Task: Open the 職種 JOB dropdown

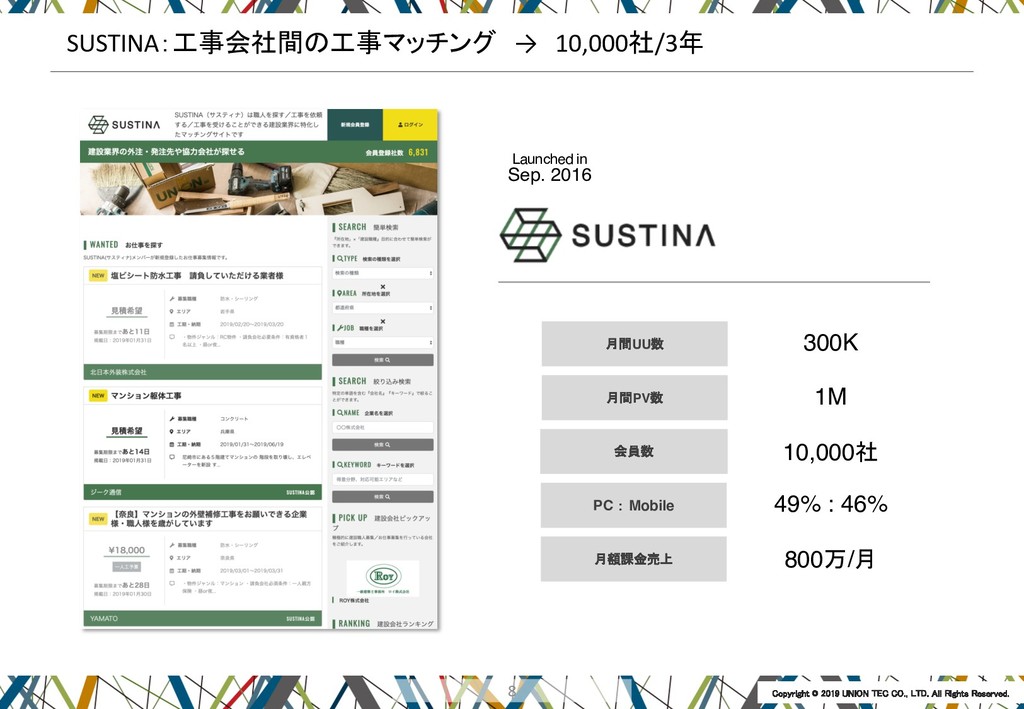Action: (x=383, y=342)
